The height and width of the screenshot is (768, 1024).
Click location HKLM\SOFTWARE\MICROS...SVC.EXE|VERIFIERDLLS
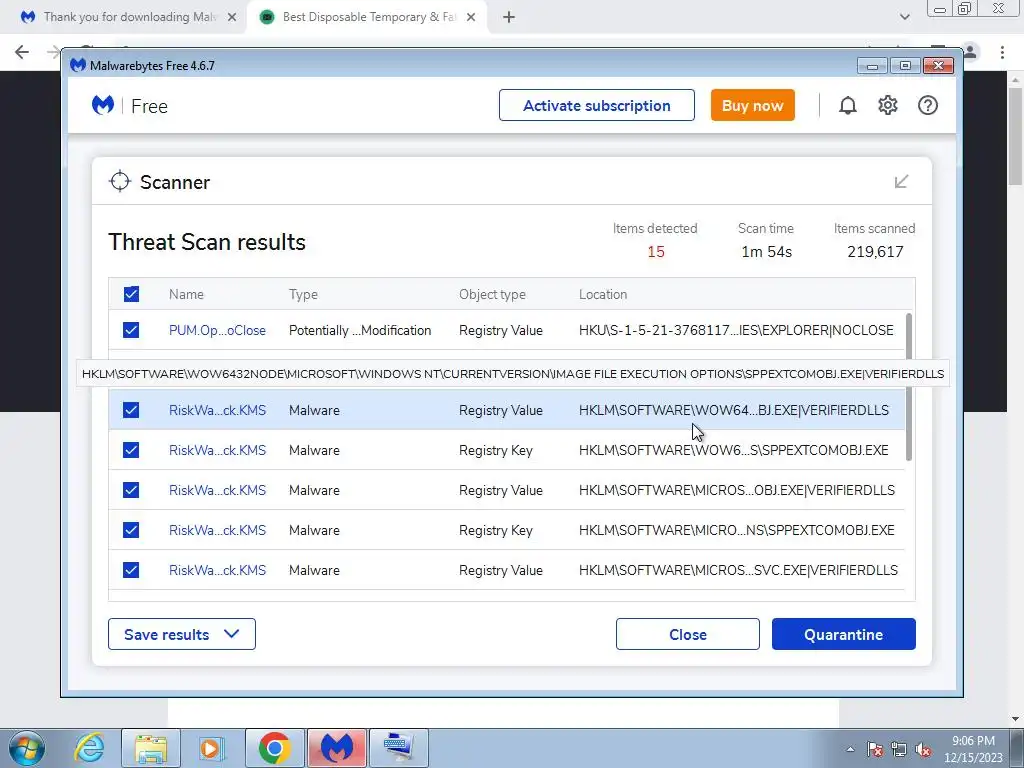738,570
